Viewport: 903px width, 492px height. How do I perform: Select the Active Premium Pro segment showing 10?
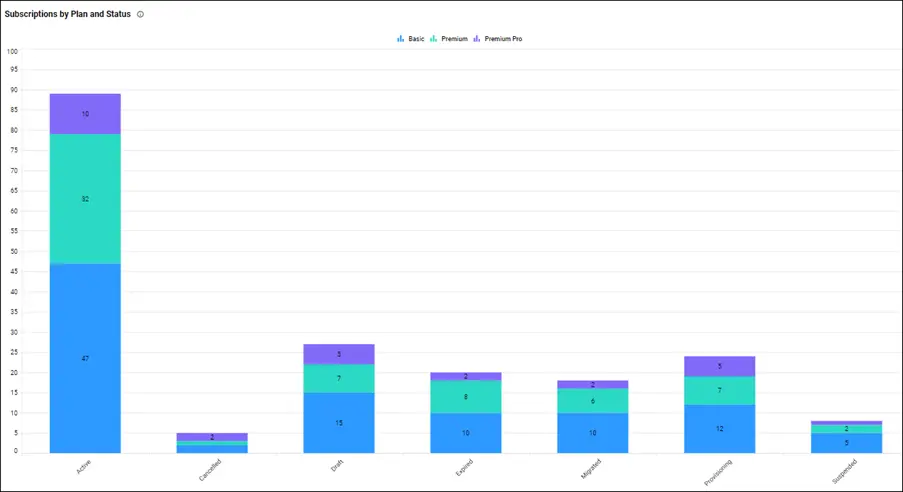click(85, 114)
